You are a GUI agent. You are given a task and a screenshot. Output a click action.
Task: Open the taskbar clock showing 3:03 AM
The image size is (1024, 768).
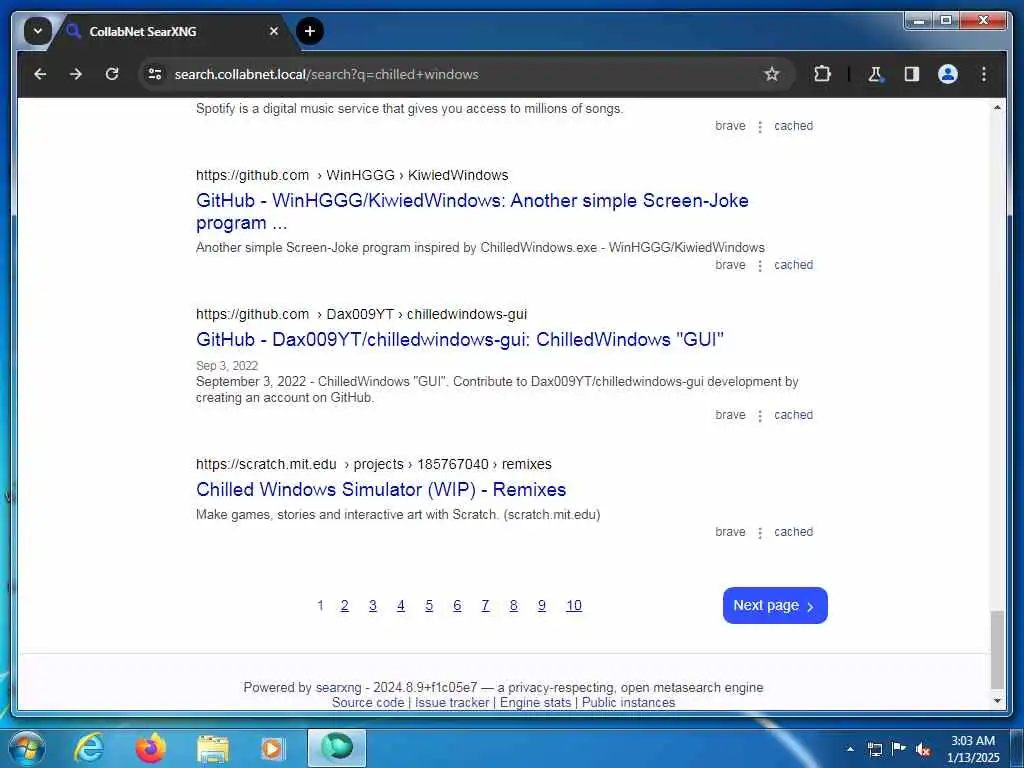(973, 749)
